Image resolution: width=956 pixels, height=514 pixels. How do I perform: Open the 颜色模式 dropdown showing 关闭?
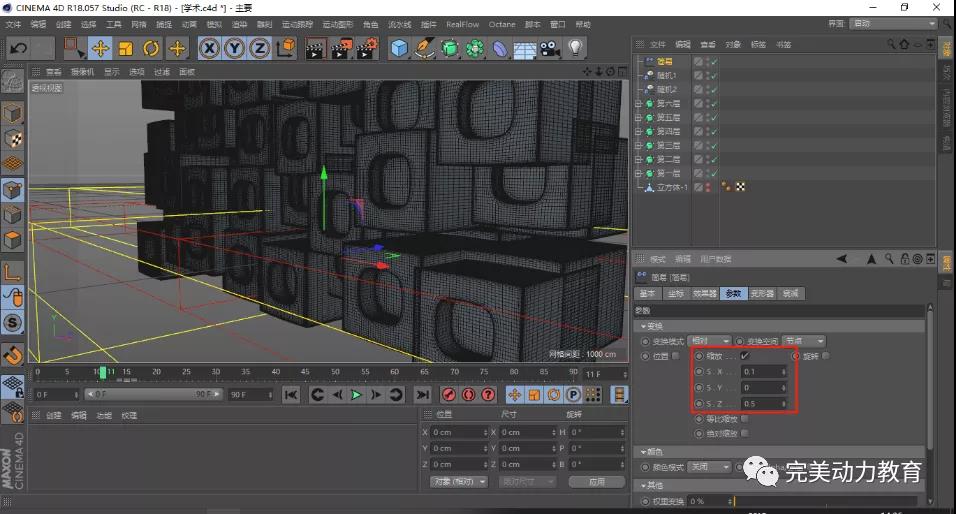[709, 467]
